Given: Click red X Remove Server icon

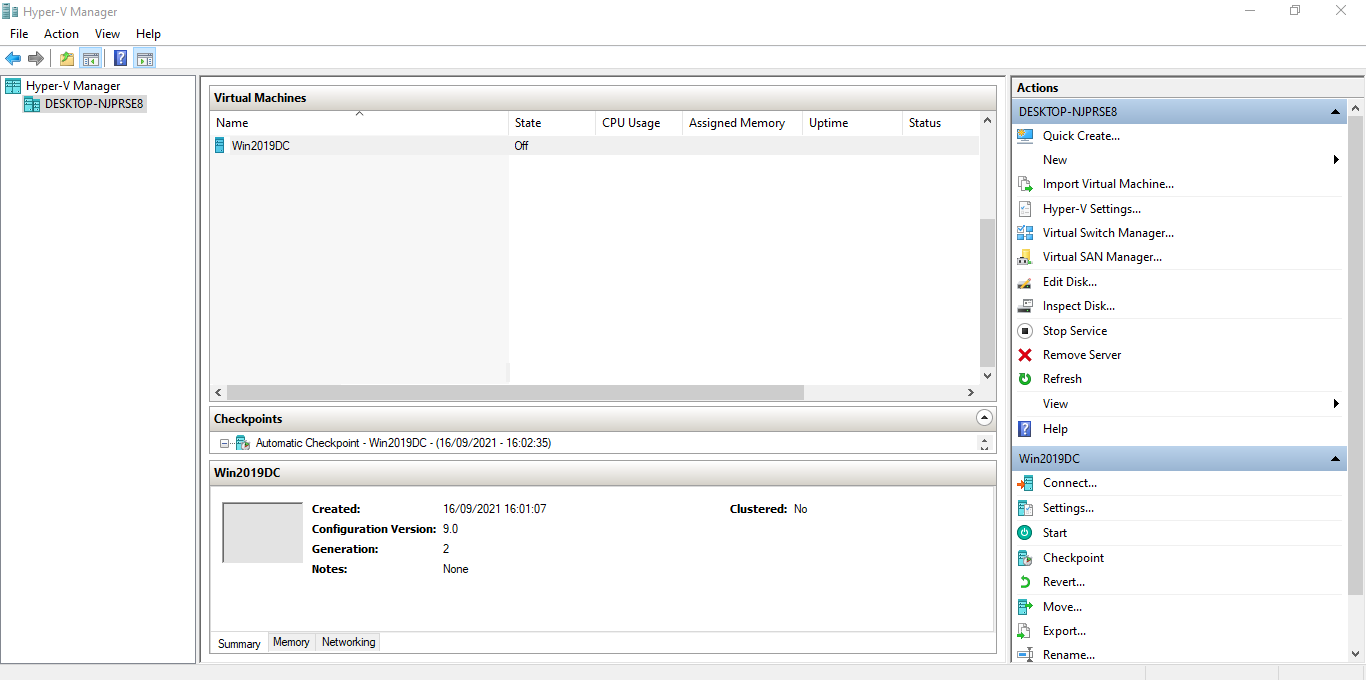Looking at the screenshot, I should 1025,355.
